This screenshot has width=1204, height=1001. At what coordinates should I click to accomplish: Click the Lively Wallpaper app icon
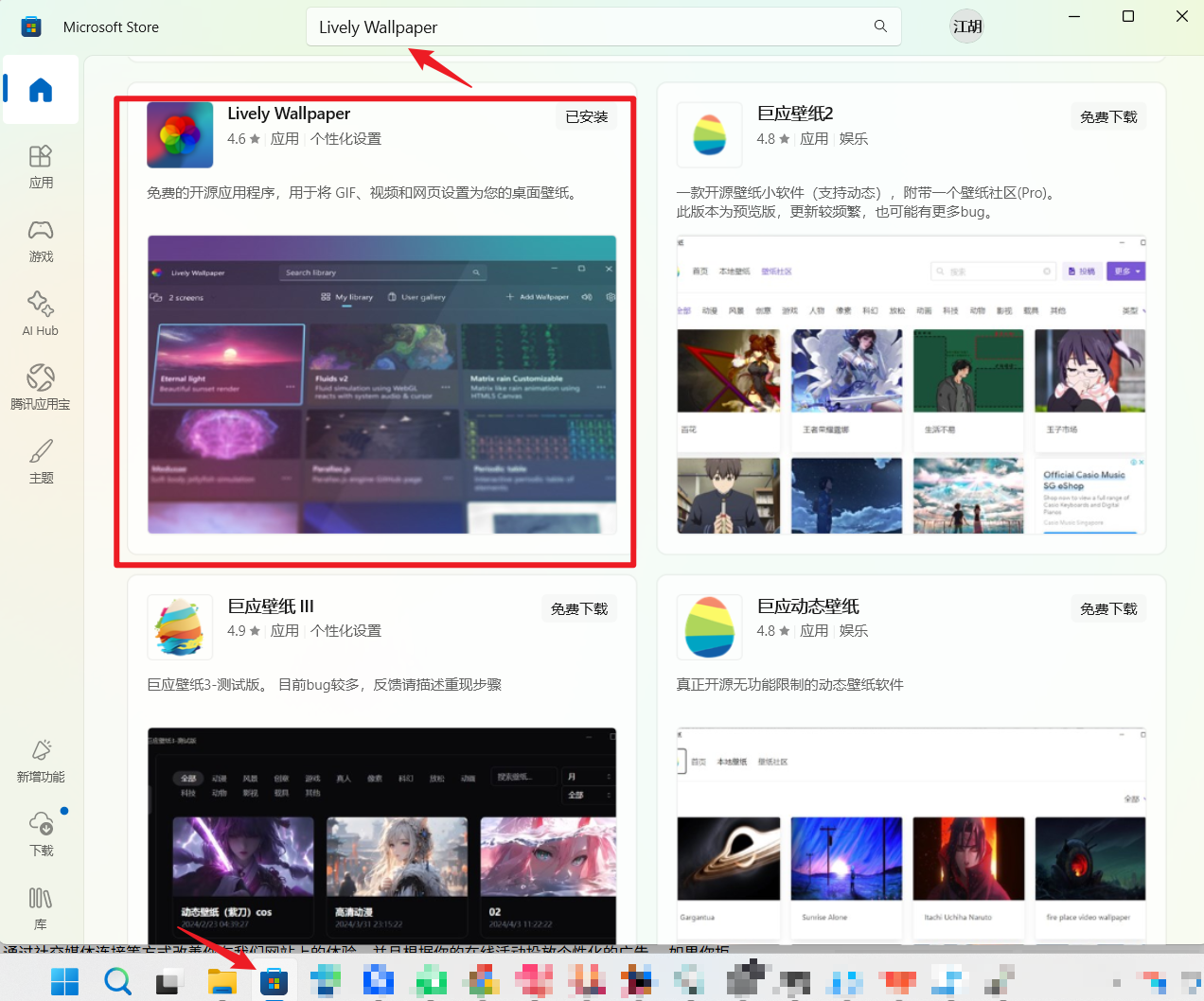click(180, 135)
